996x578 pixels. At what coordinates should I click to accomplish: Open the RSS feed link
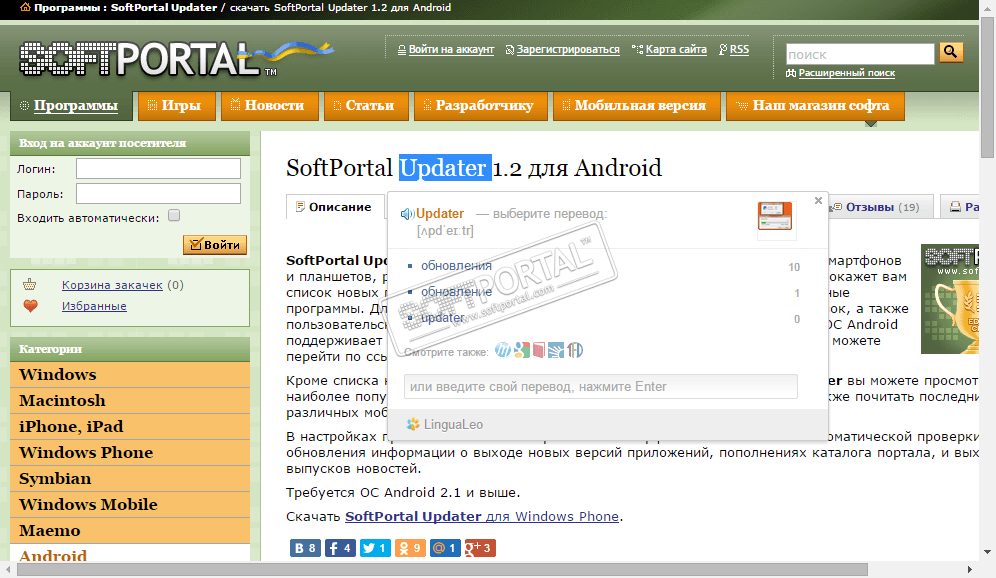[x=739, y=50]
